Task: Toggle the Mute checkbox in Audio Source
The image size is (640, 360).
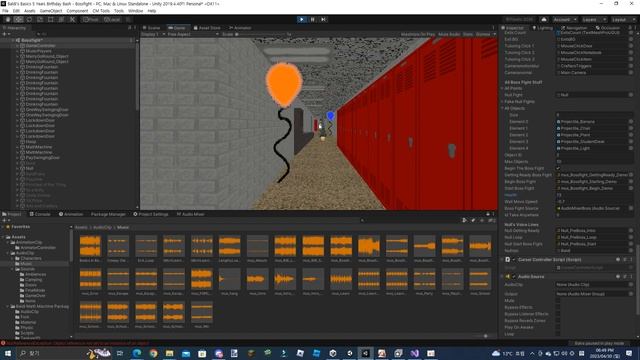Action: (x=558, y=300)
